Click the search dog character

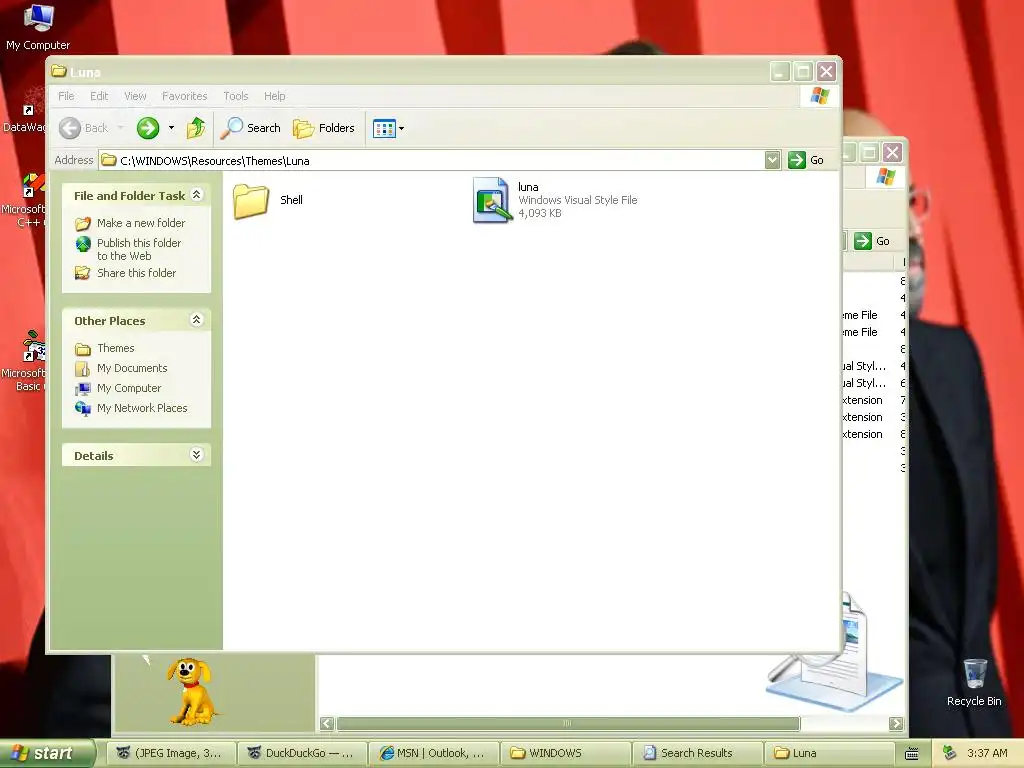point(189,691)
